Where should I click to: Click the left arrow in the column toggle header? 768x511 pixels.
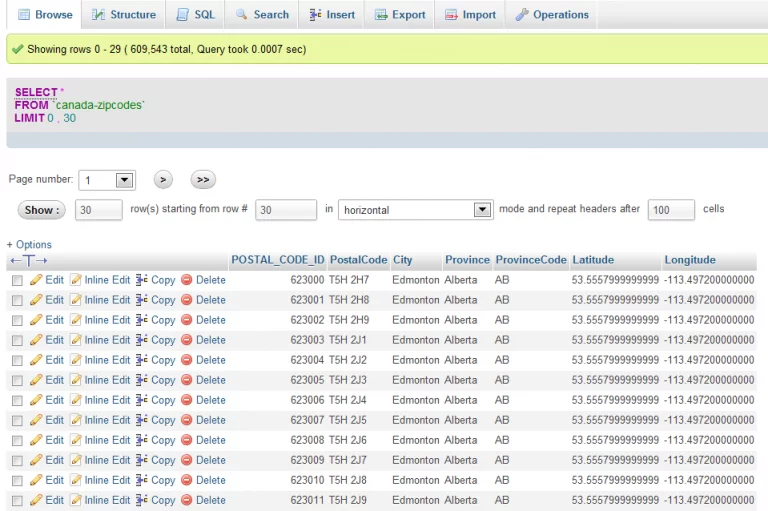(x=15, y=261)
